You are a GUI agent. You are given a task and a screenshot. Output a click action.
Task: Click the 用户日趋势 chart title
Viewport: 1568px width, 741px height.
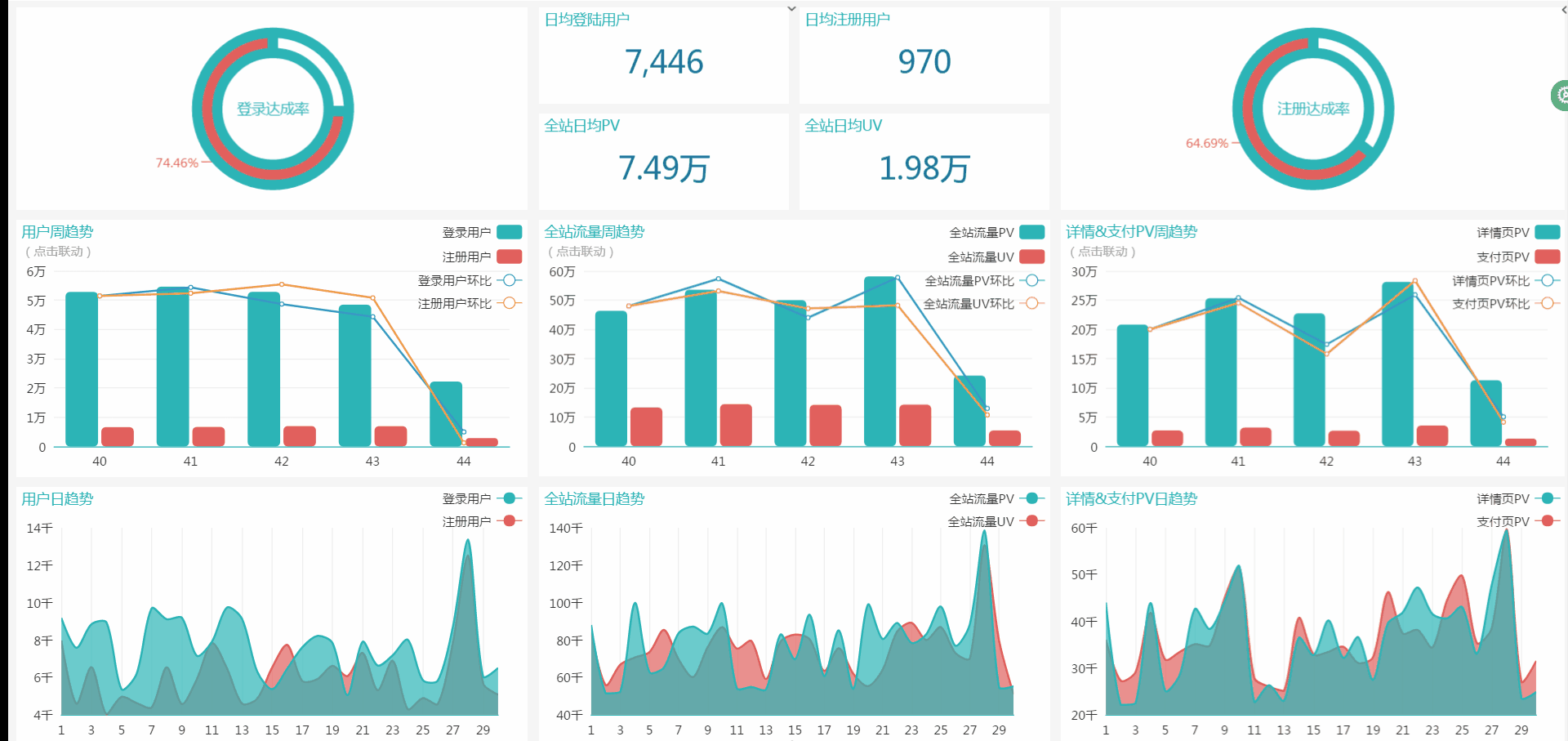tap(57, 498)
